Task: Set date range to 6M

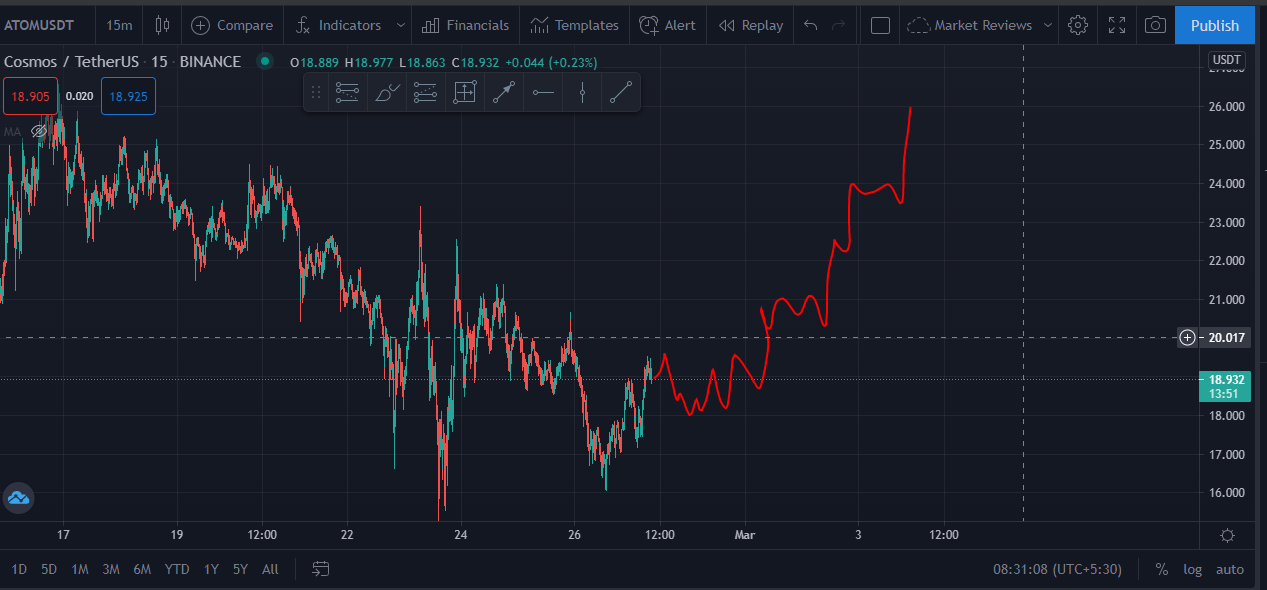Action: [142, 569]
